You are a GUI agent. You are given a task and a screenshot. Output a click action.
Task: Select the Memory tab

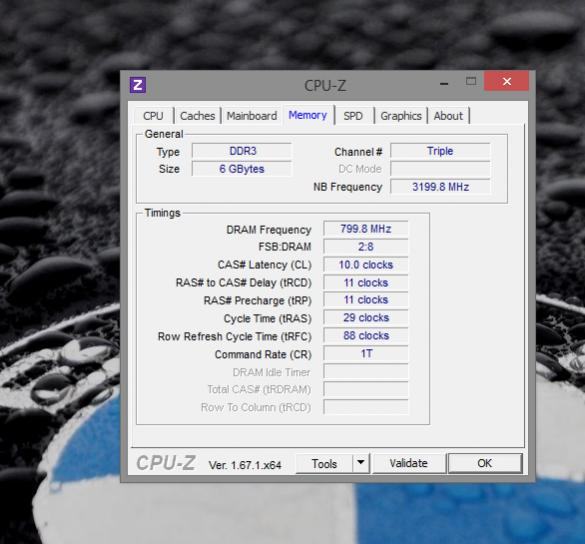(x=308, y=115)
